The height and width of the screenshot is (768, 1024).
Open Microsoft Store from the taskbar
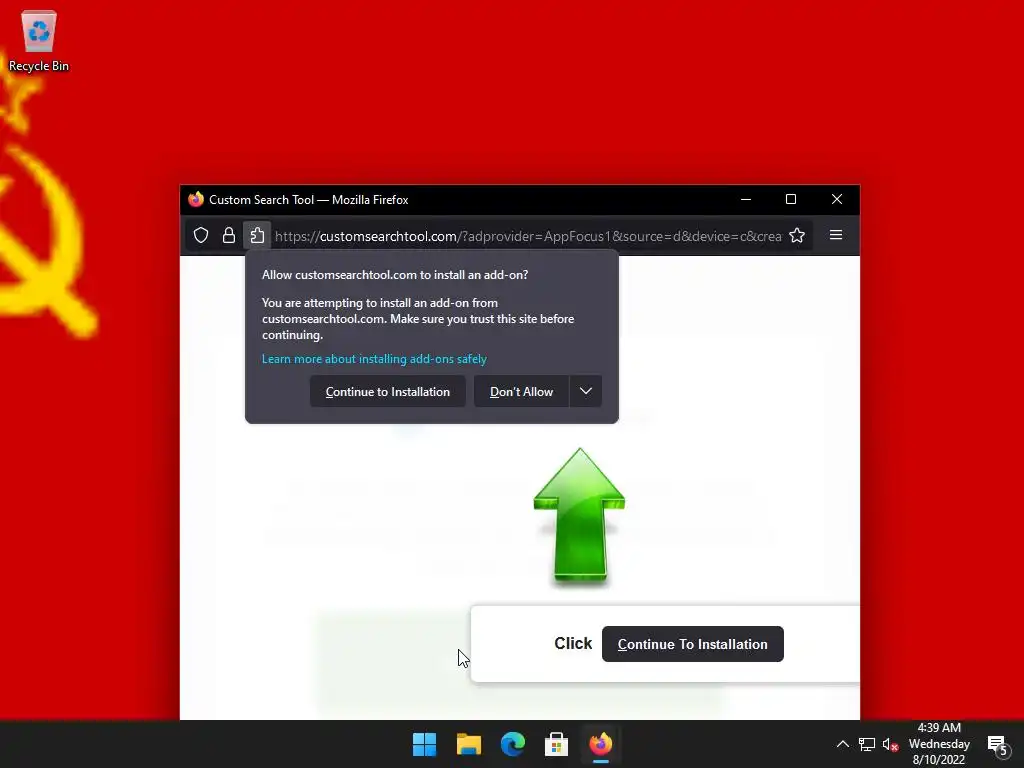(x=556, y=744)
